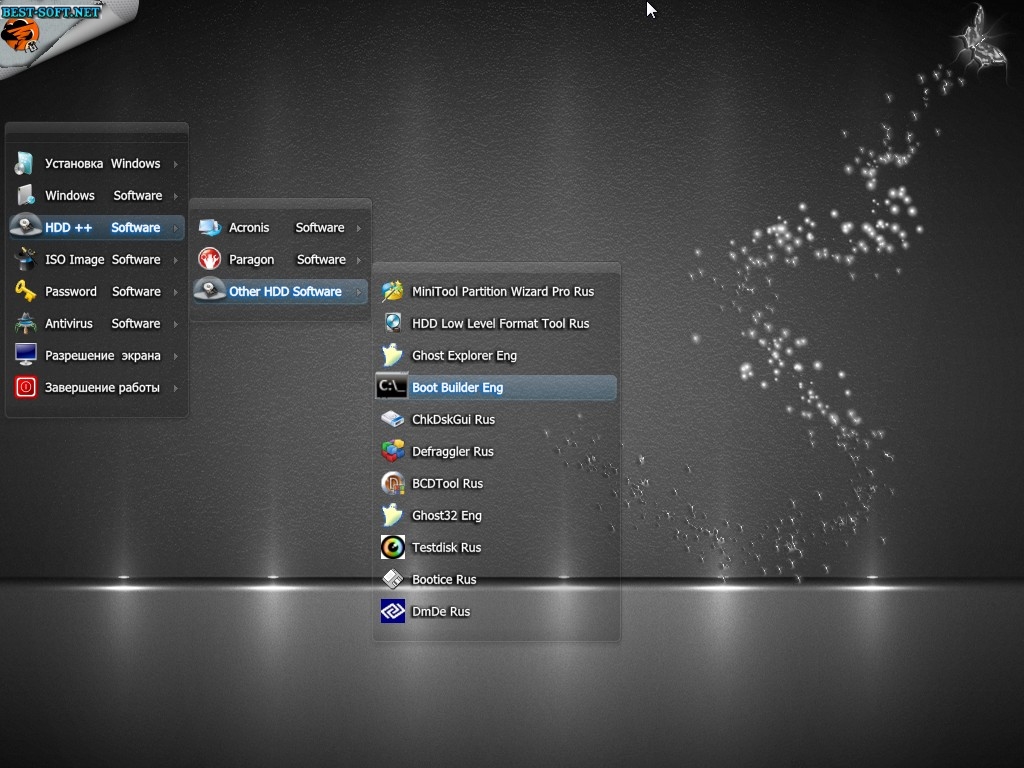Click the ISO Image Software magic hat icon
The height and width of the screenshot is (768, 1024).
tap(25, 259)
